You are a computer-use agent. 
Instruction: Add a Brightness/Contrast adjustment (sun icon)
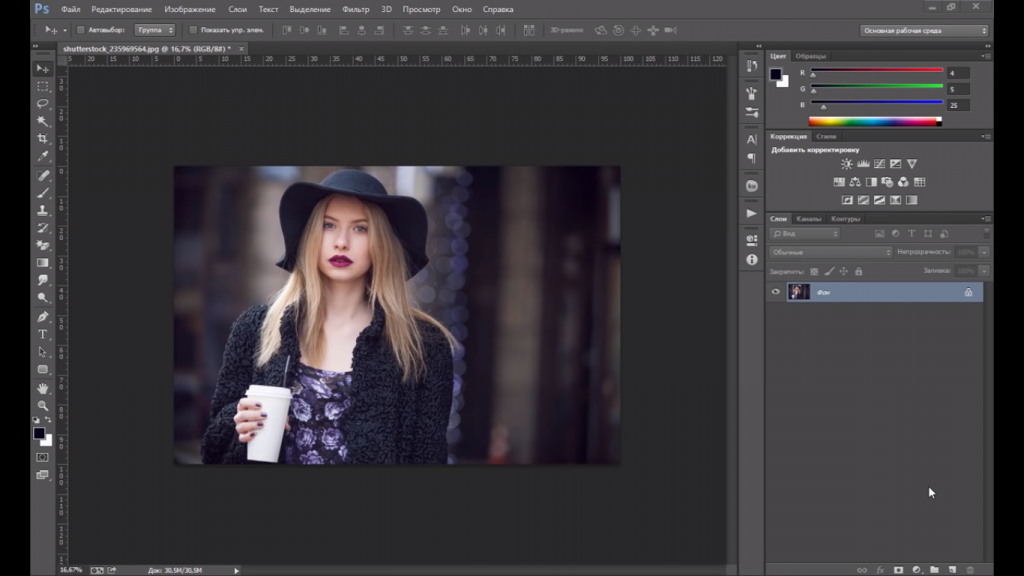coord(847,164)
